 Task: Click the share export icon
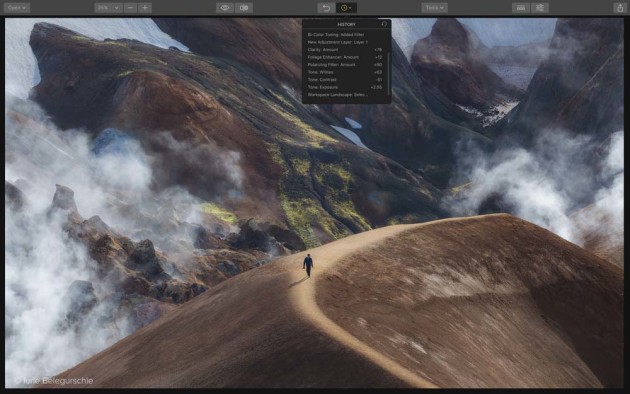click(x=620, y=8)
